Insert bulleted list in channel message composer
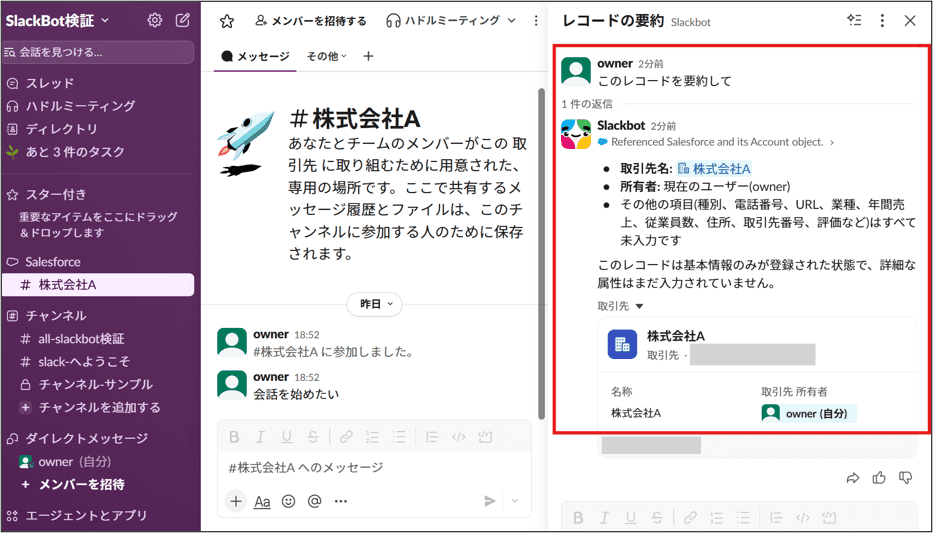Screen dimensions: 933x533 [x=399, y=437]
